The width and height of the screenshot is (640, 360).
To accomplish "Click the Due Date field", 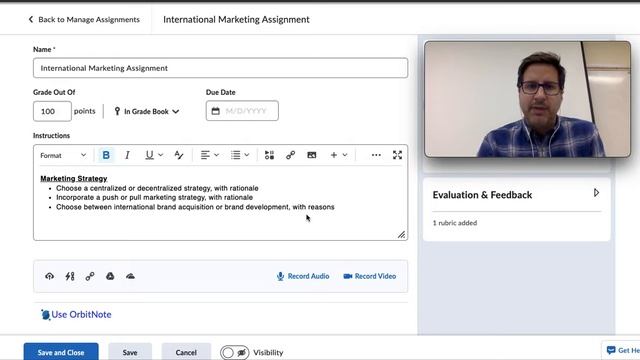I will (242, 111).
